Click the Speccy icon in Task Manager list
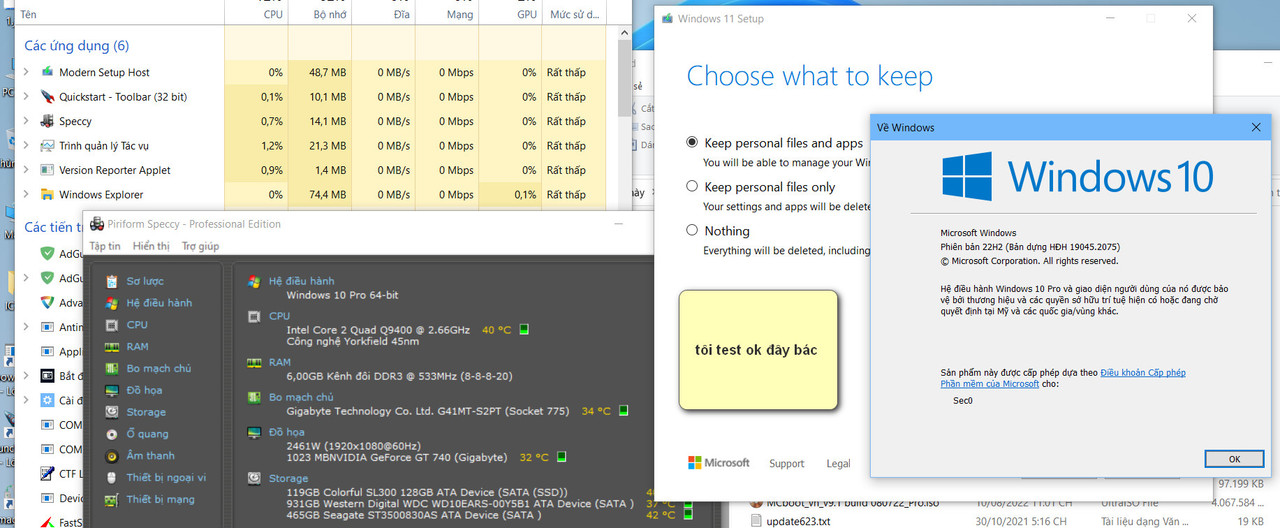This screenshot has width=1280, height=528. click(47, 121)
